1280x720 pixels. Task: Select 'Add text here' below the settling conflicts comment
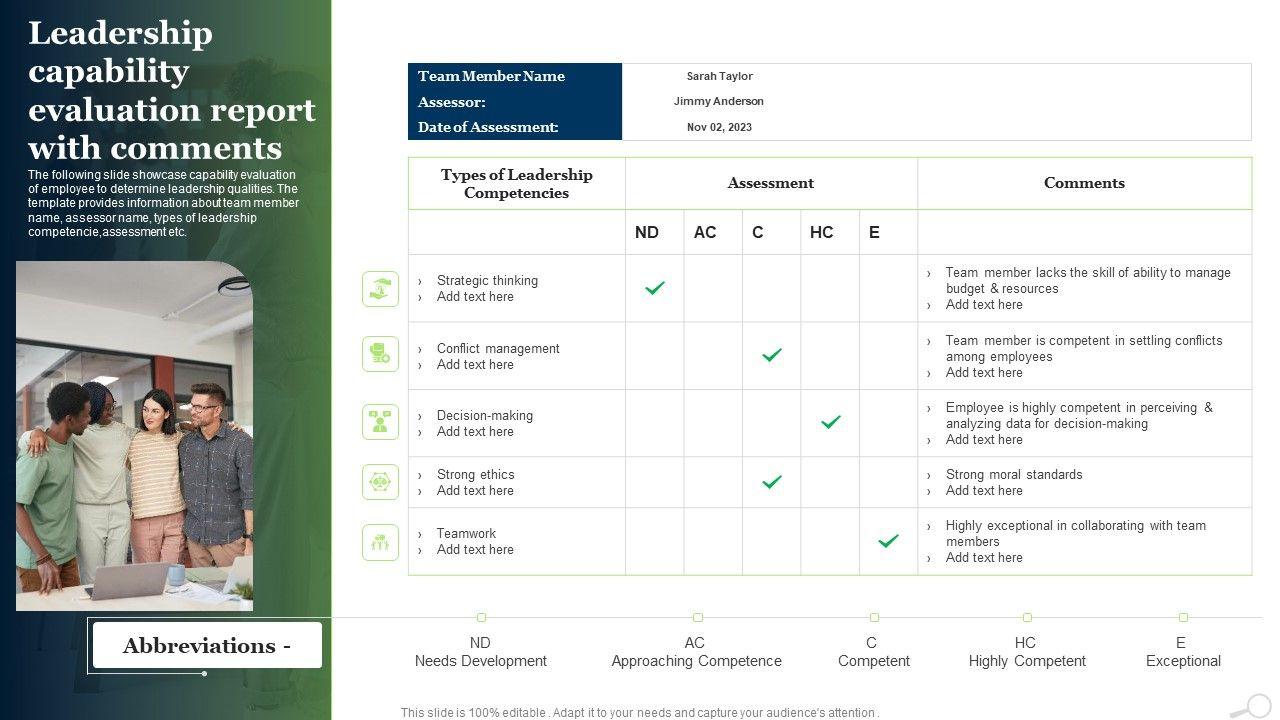[984, 372]
